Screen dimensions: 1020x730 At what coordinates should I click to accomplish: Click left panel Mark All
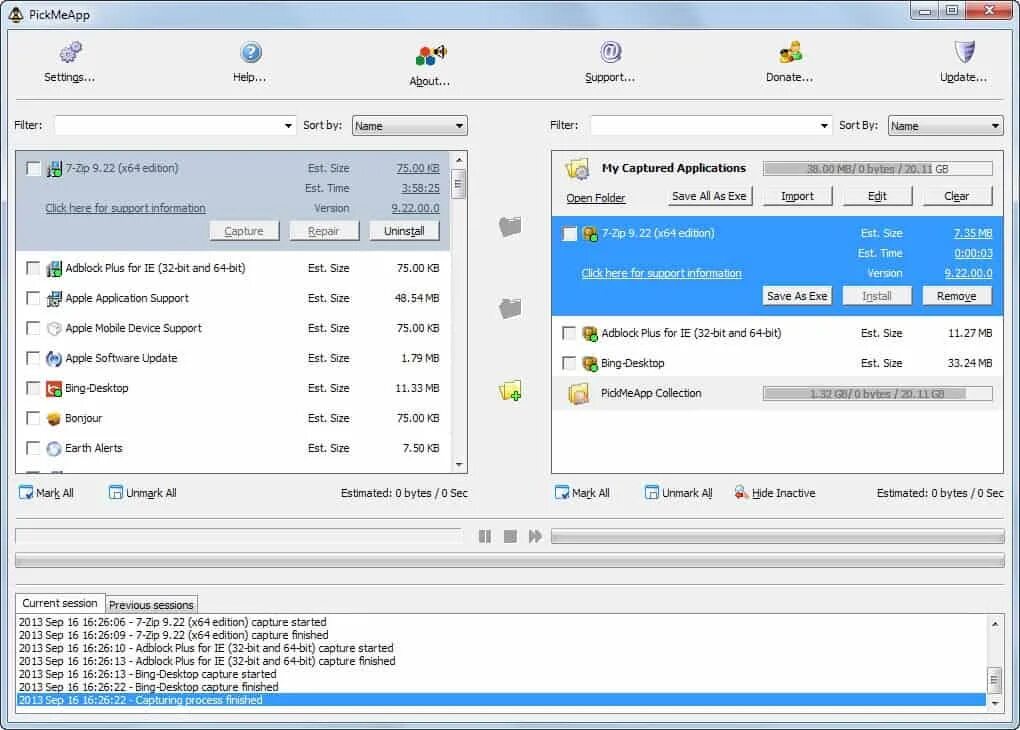tap(46, 493)
